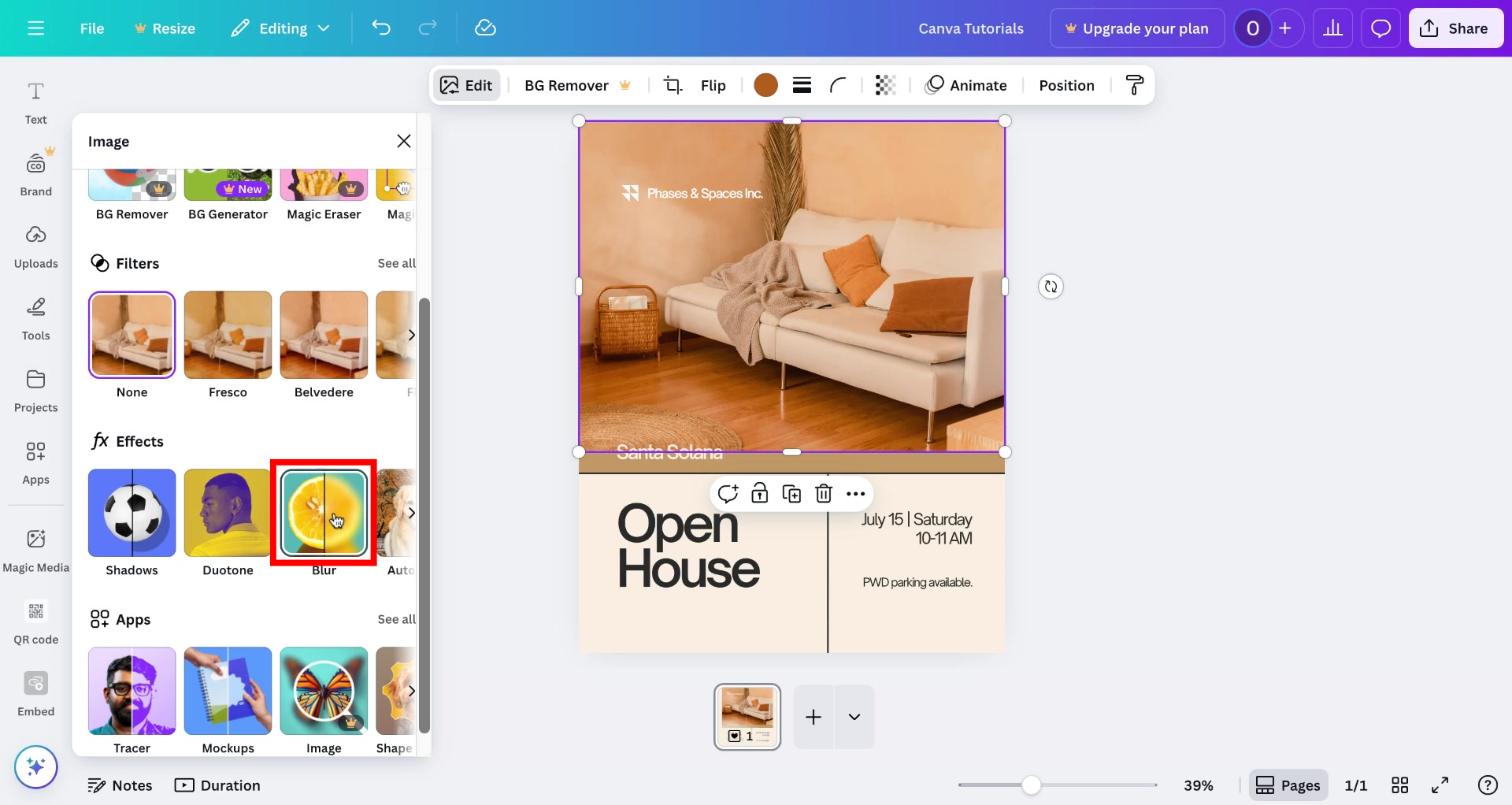Click the brown color swatch in toolbar
The image size is (1512, 805).
765,84
